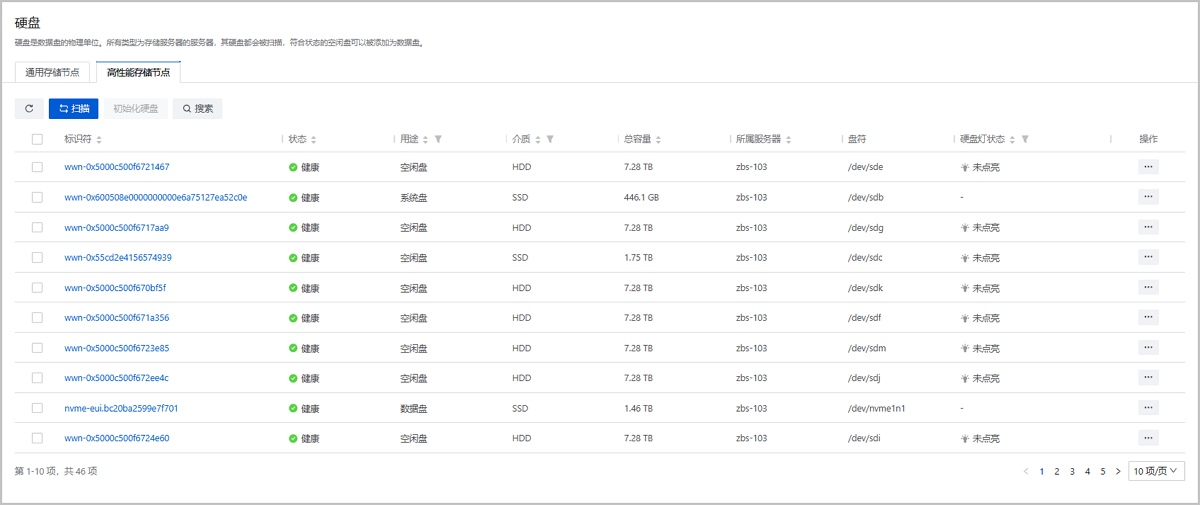Sort by the 状态 column sort arrows
The height and width of the screenshot is (505, 1200).
click(x=314, y=139)
